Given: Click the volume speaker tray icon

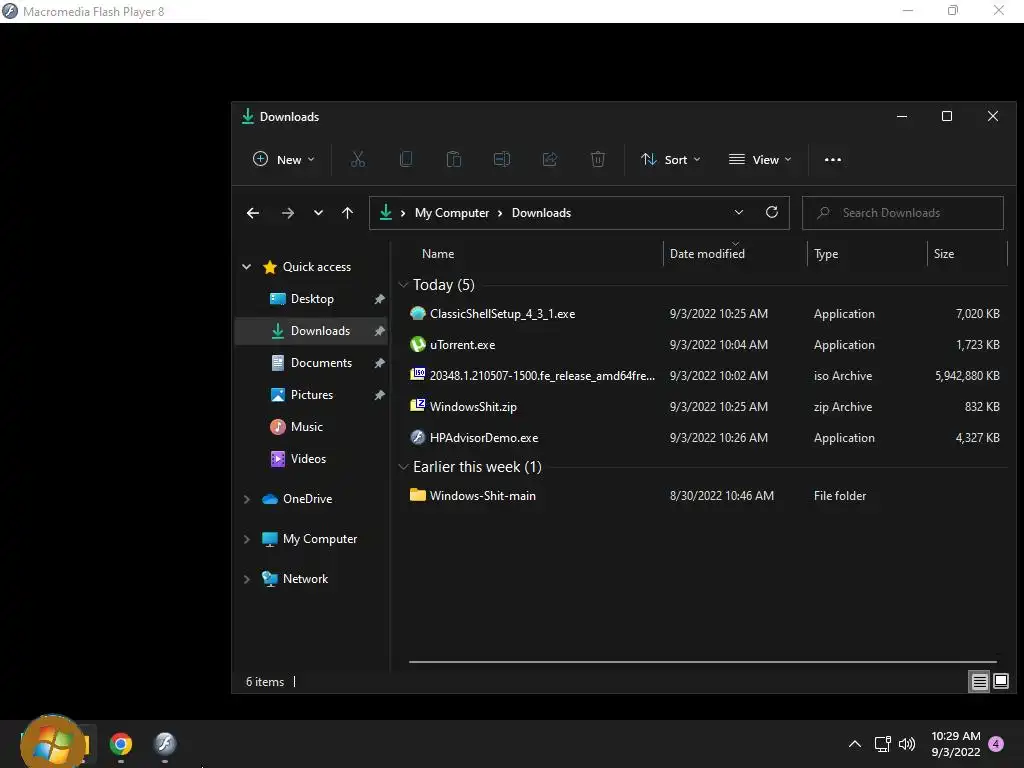Looking at the screenshot, I should [x=907, y=744].
